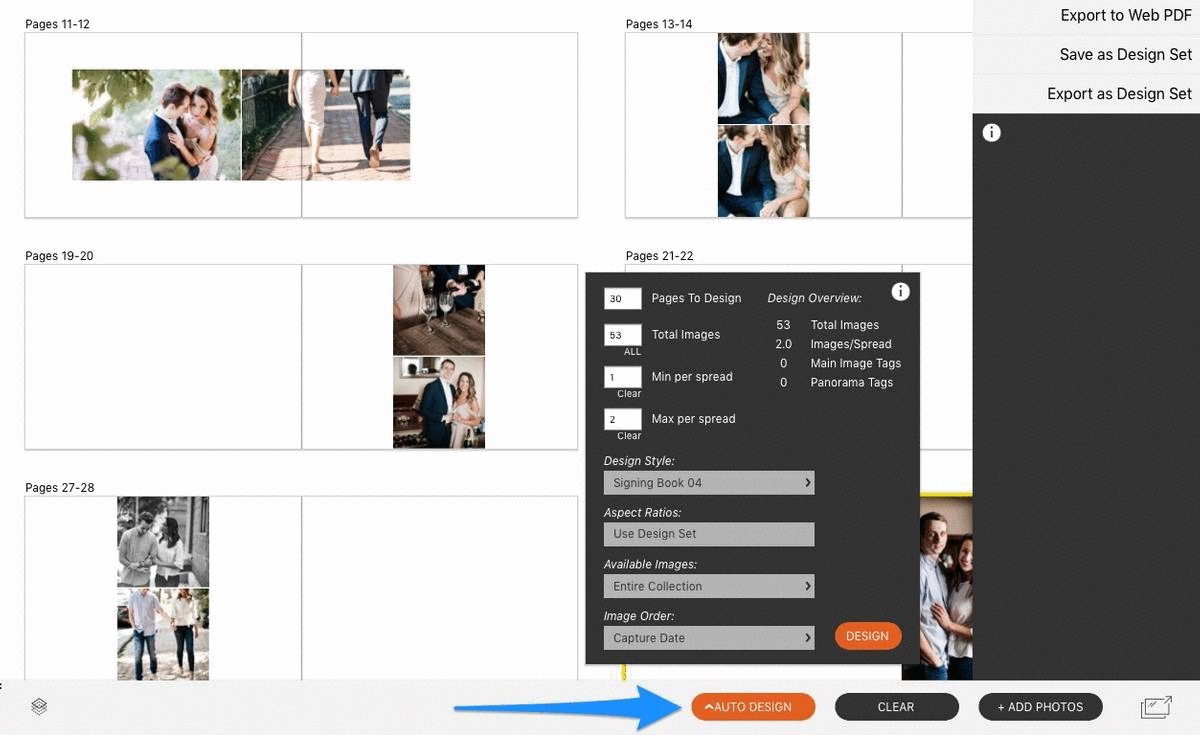Open the Aspect Ratios field showing Use Design Set
This screenshot has width=1200, height=735.
click(x=709, y=534)
